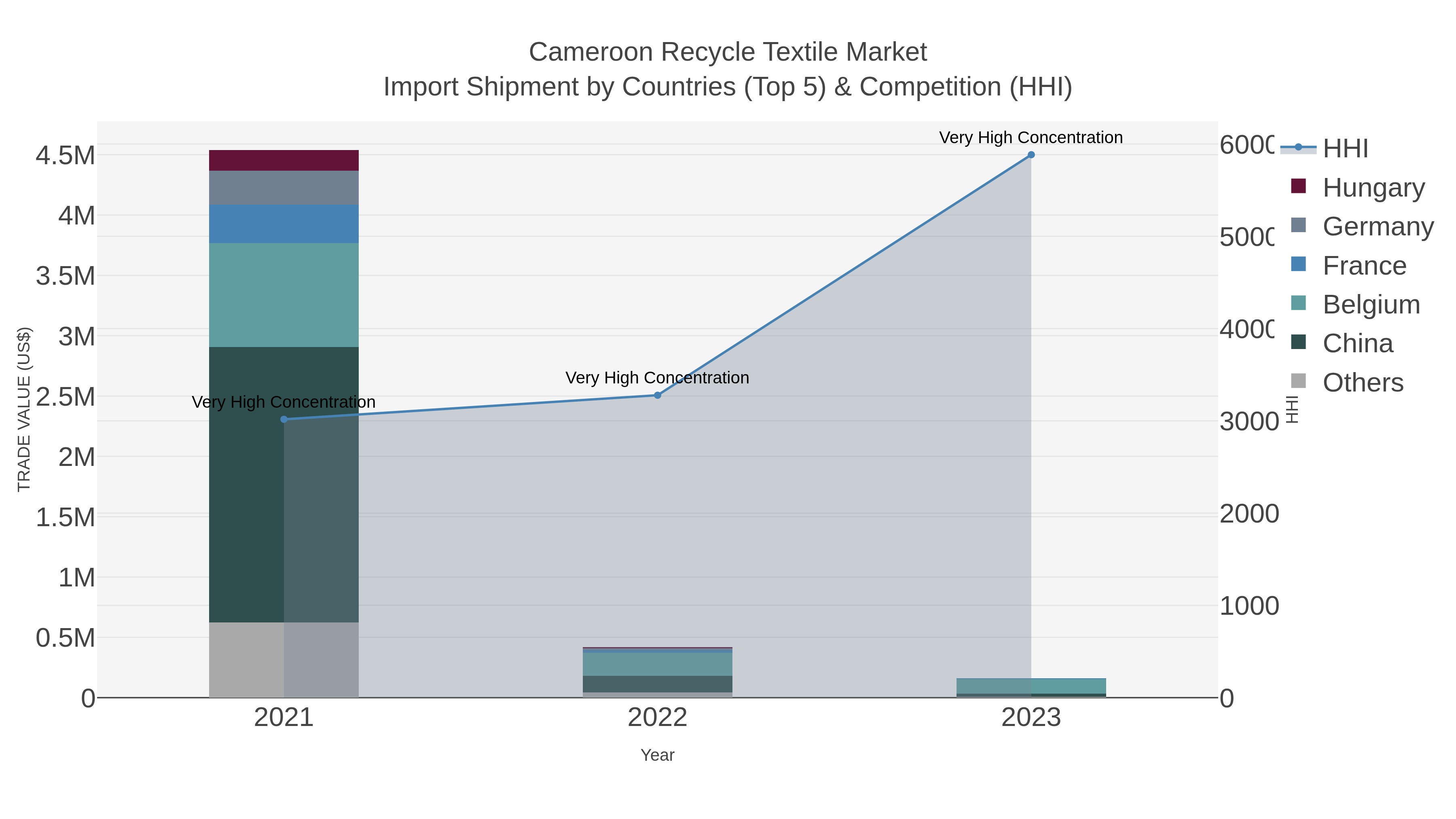Click the 2.5M y-axis tick label
This screenshot has width=1456, height=819.
(66, 397)
